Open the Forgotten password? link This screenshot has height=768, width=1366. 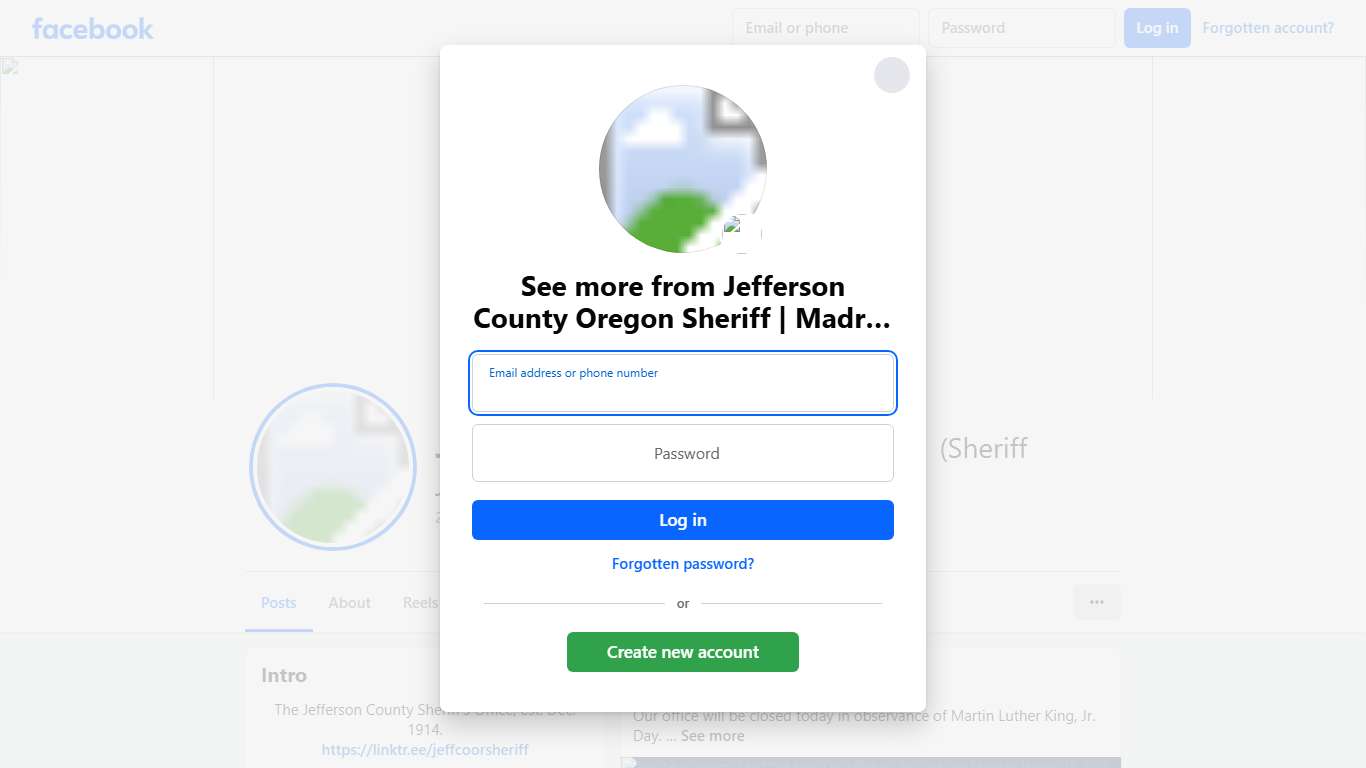pos(683,564)
